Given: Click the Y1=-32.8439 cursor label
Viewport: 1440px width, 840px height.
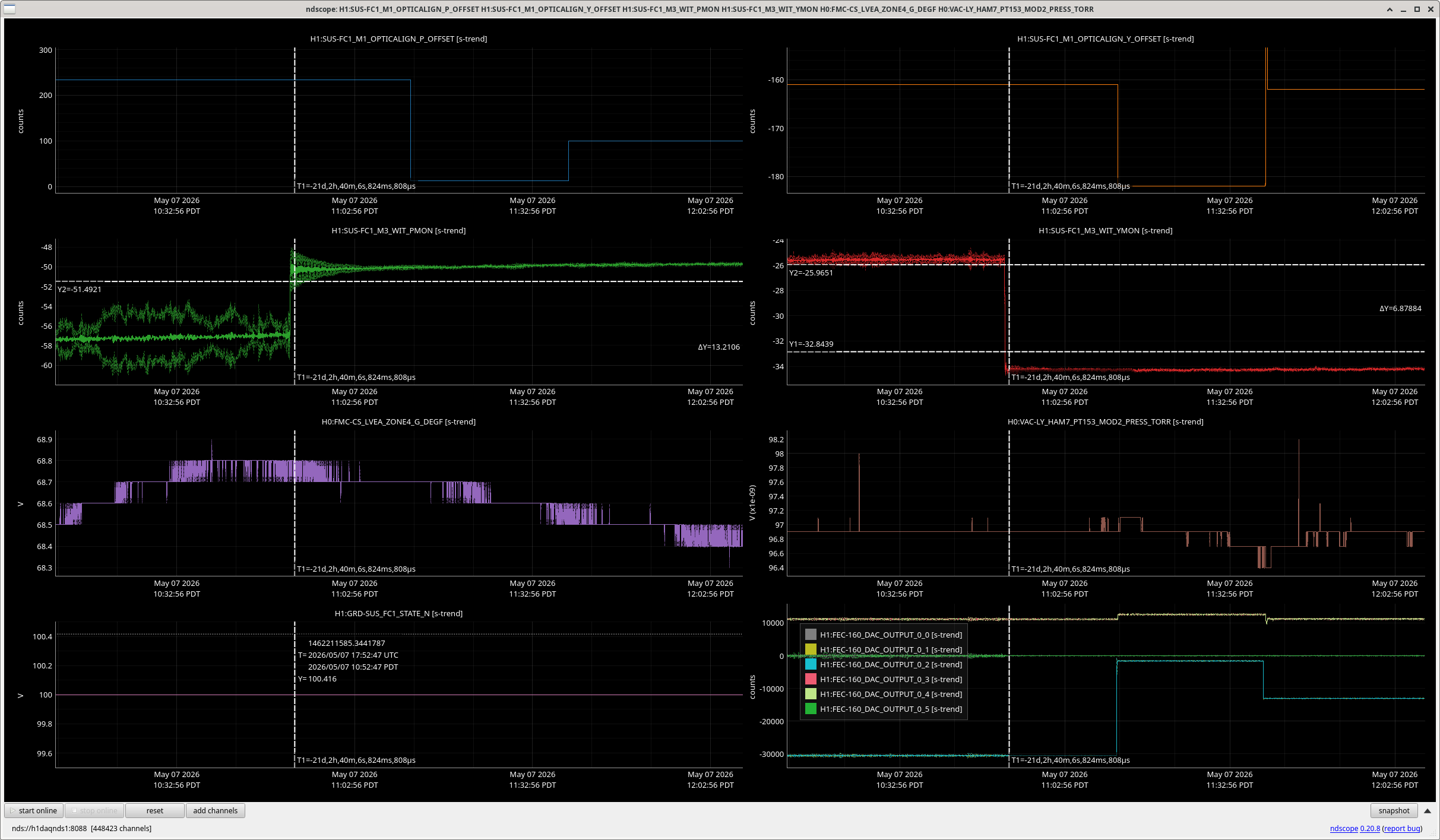Looking at the screenshot, I should (811, 344).
